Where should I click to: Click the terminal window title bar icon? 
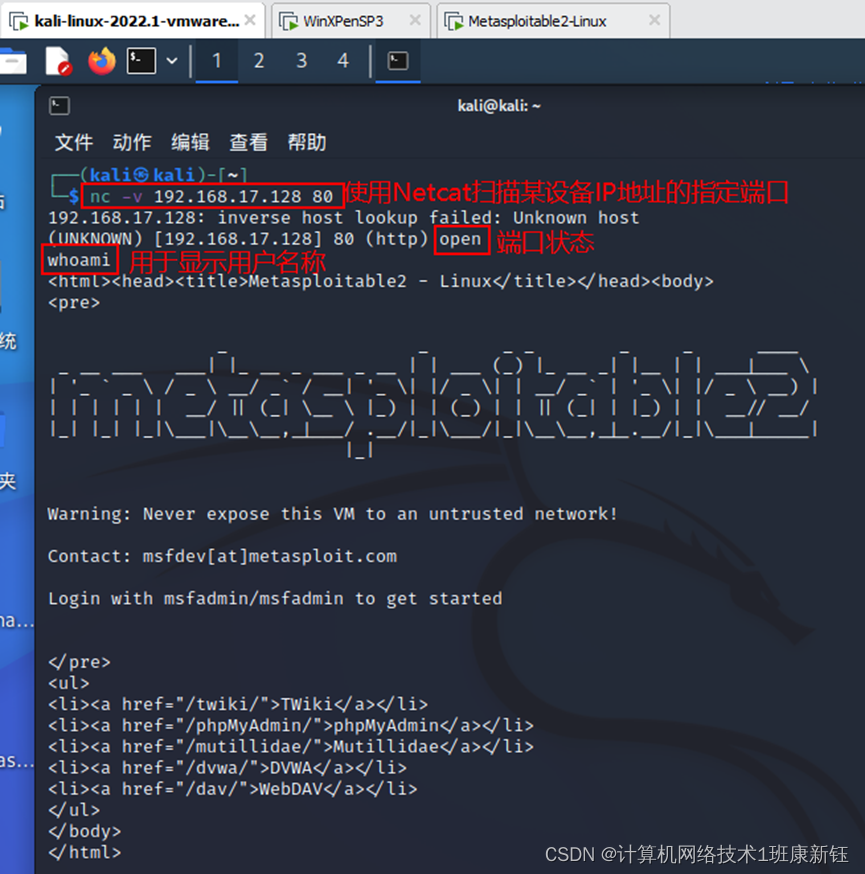(59, 105)
